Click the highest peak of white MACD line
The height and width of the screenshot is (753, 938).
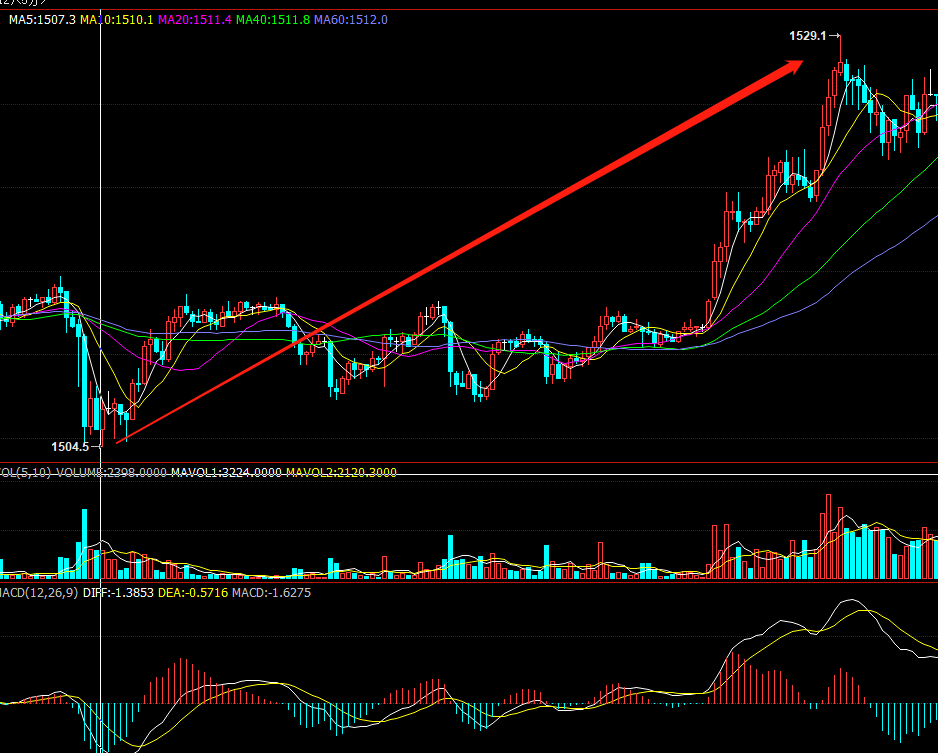[852, 601]
